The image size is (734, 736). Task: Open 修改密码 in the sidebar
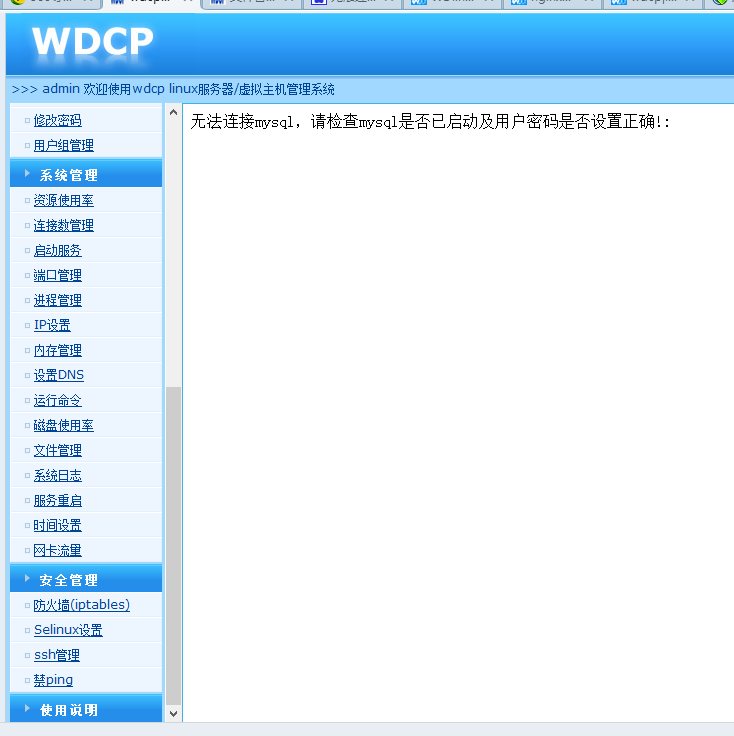pos(57,120)
